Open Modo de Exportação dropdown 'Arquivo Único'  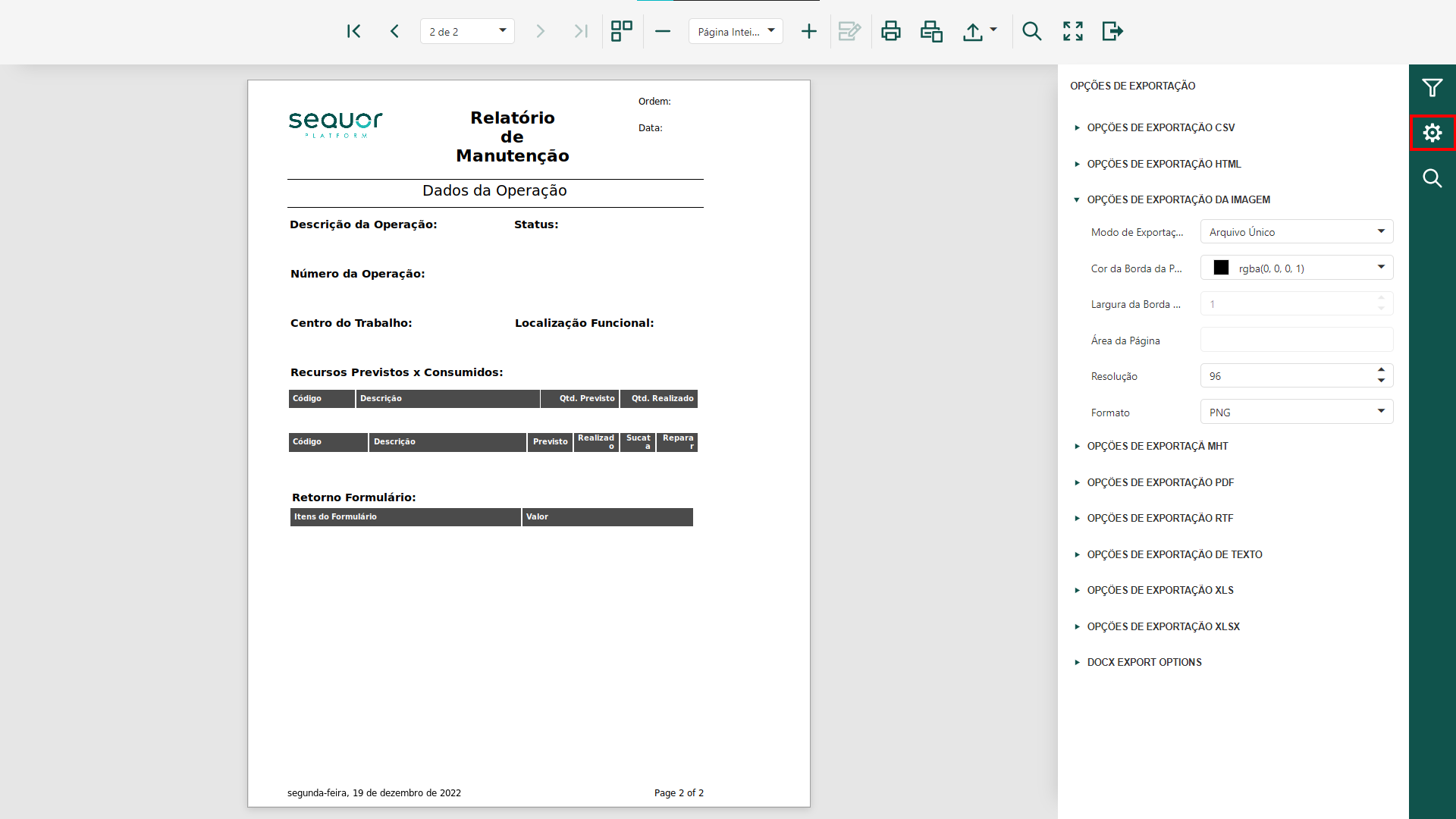coord(1297,231)
